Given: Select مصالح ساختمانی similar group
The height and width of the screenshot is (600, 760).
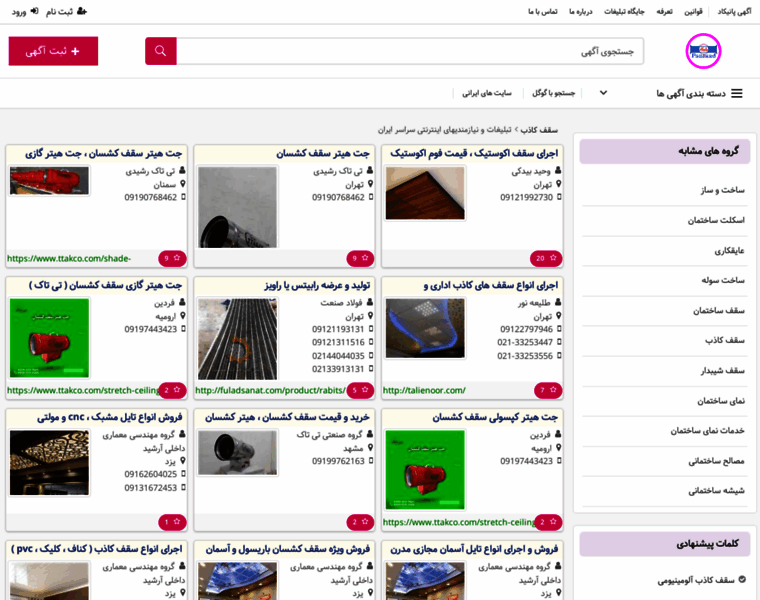Looking at the screenshot, I should tap(716, 461).
